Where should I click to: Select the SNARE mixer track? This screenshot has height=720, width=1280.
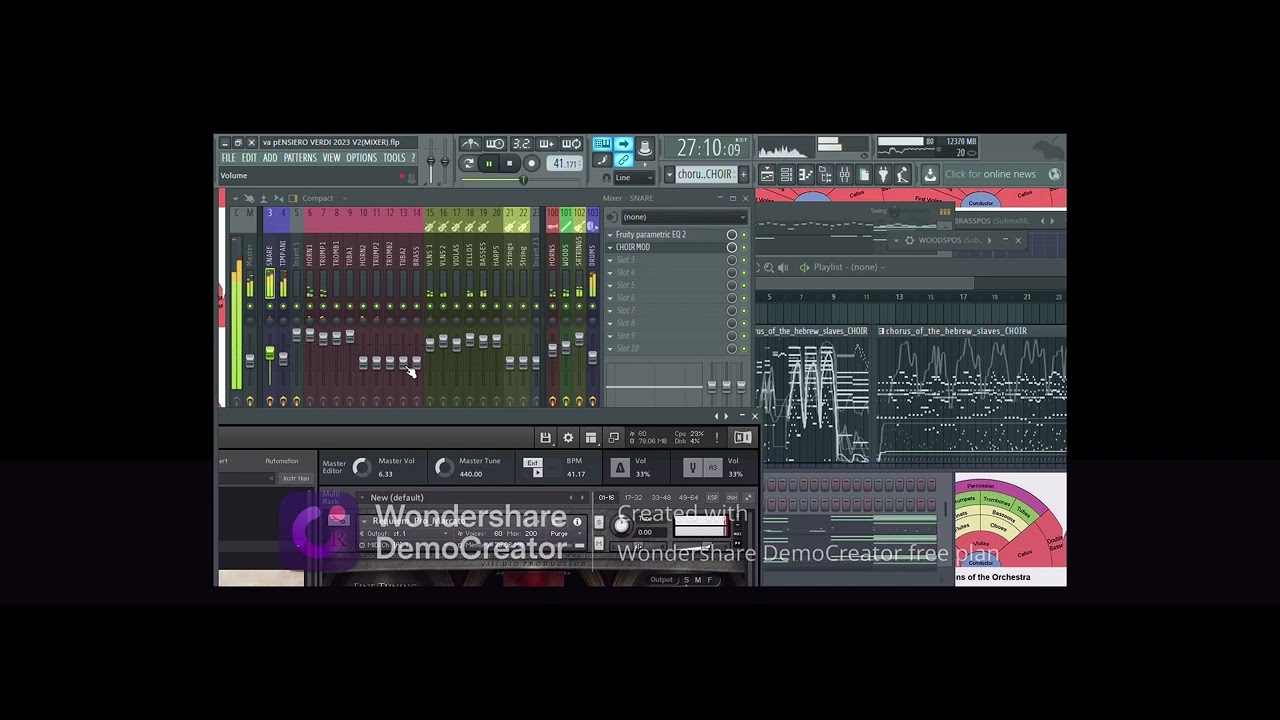(269, 255)
